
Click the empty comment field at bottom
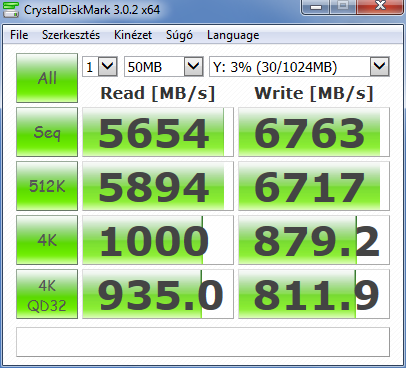[x=203, y=342]
